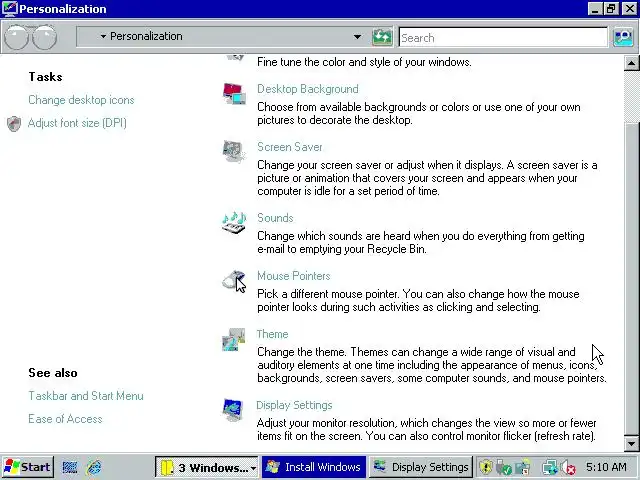Click the security shield tray icon
This screenshot has height=480, width=640.
pyautogui.click(x=486, y=467)
